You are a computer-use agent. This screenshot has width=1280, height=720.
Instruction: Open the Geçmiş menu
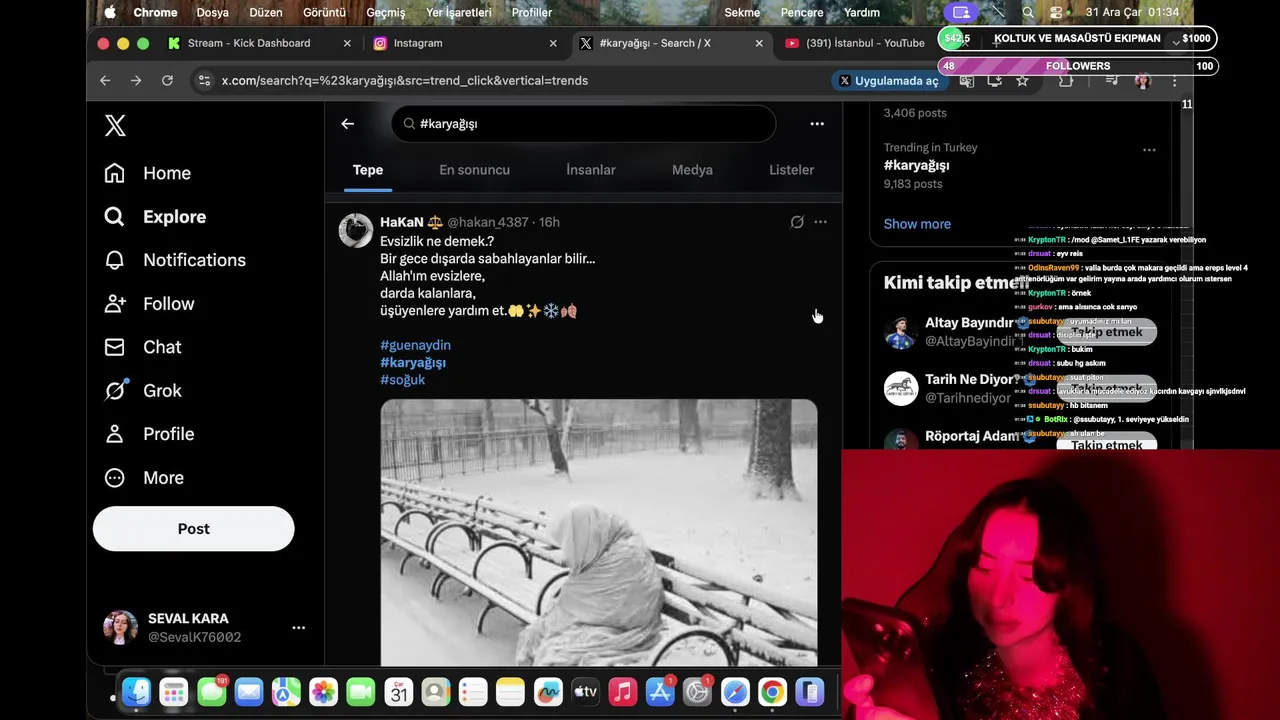pyautogui.click(x=386, y=13)
